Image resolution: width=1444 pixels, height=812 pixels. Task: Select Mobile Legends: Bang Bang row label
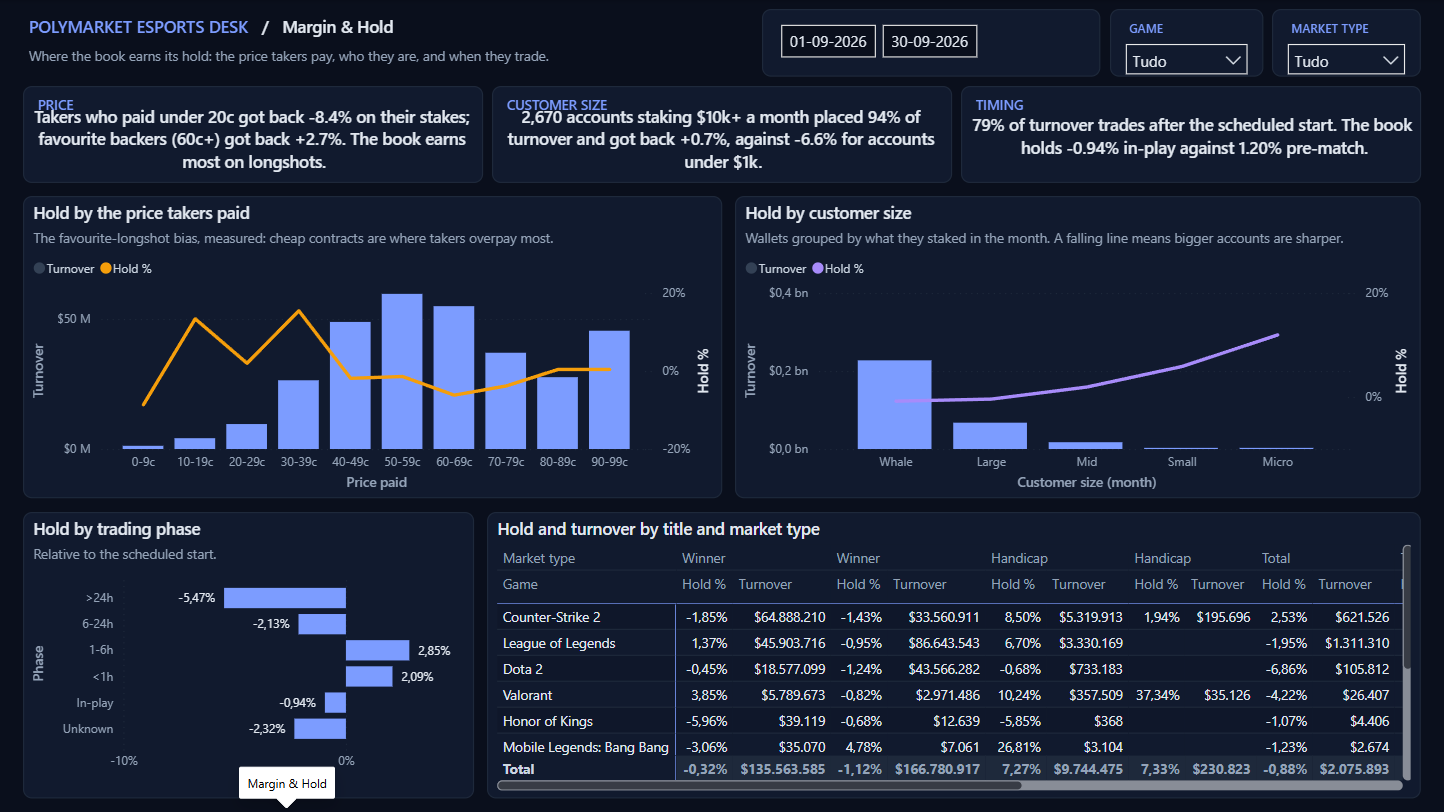pyautogui.click(x=586, y=747)
